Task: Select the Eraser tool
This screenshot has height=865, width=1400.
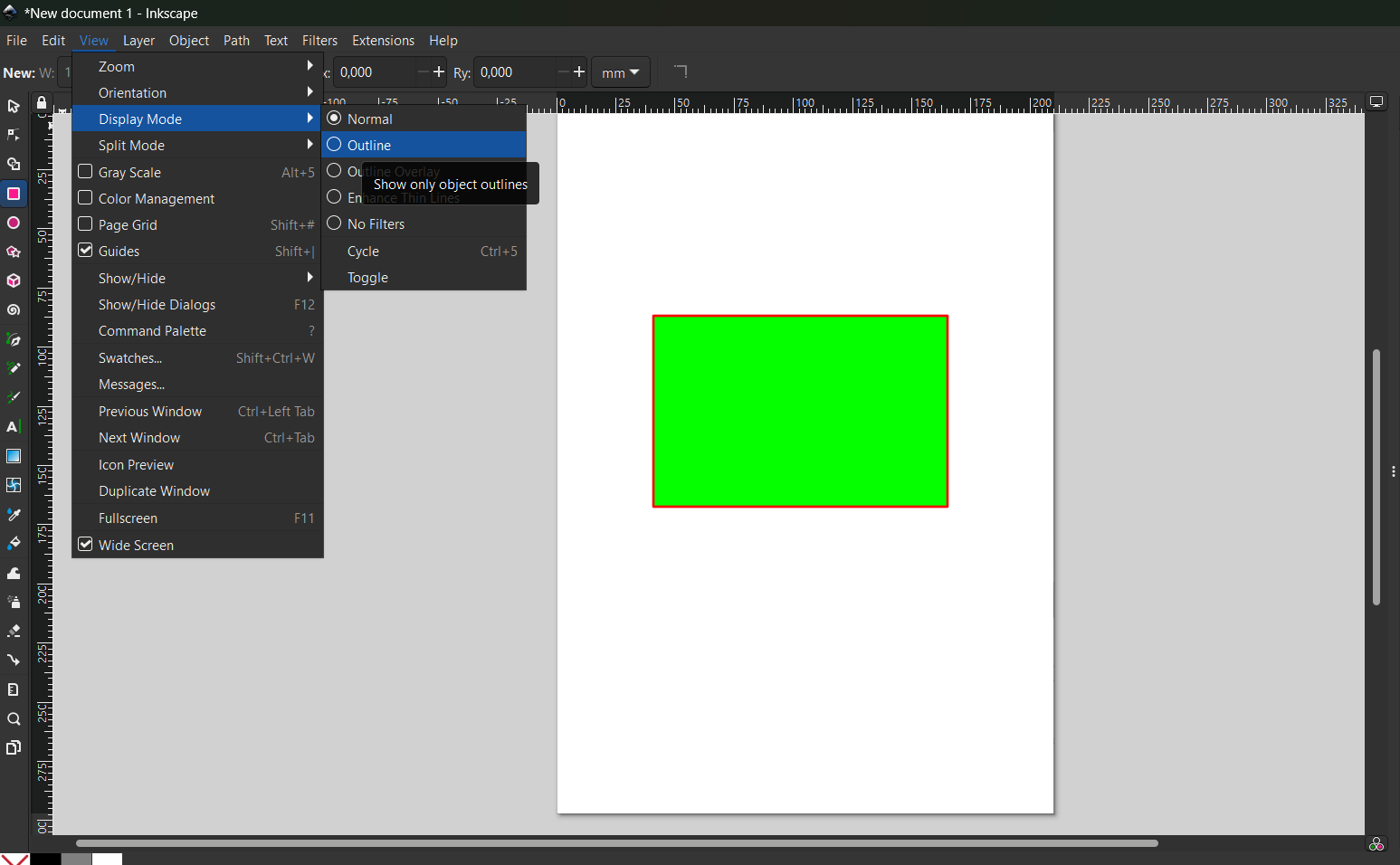Action: 14,631
